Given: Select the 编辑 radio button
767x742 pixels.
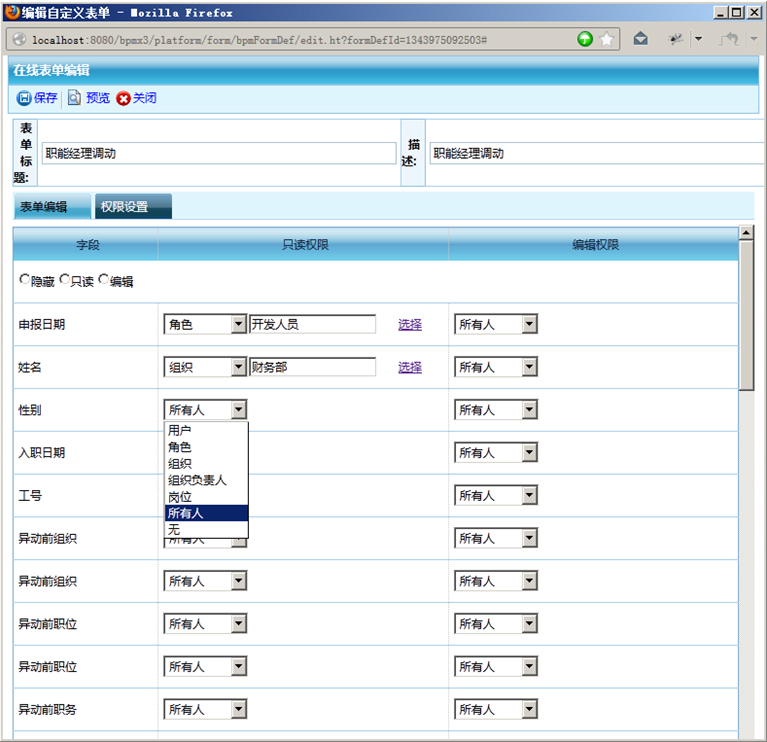Looking at the screenshot, I should click(x=103, y=279).
